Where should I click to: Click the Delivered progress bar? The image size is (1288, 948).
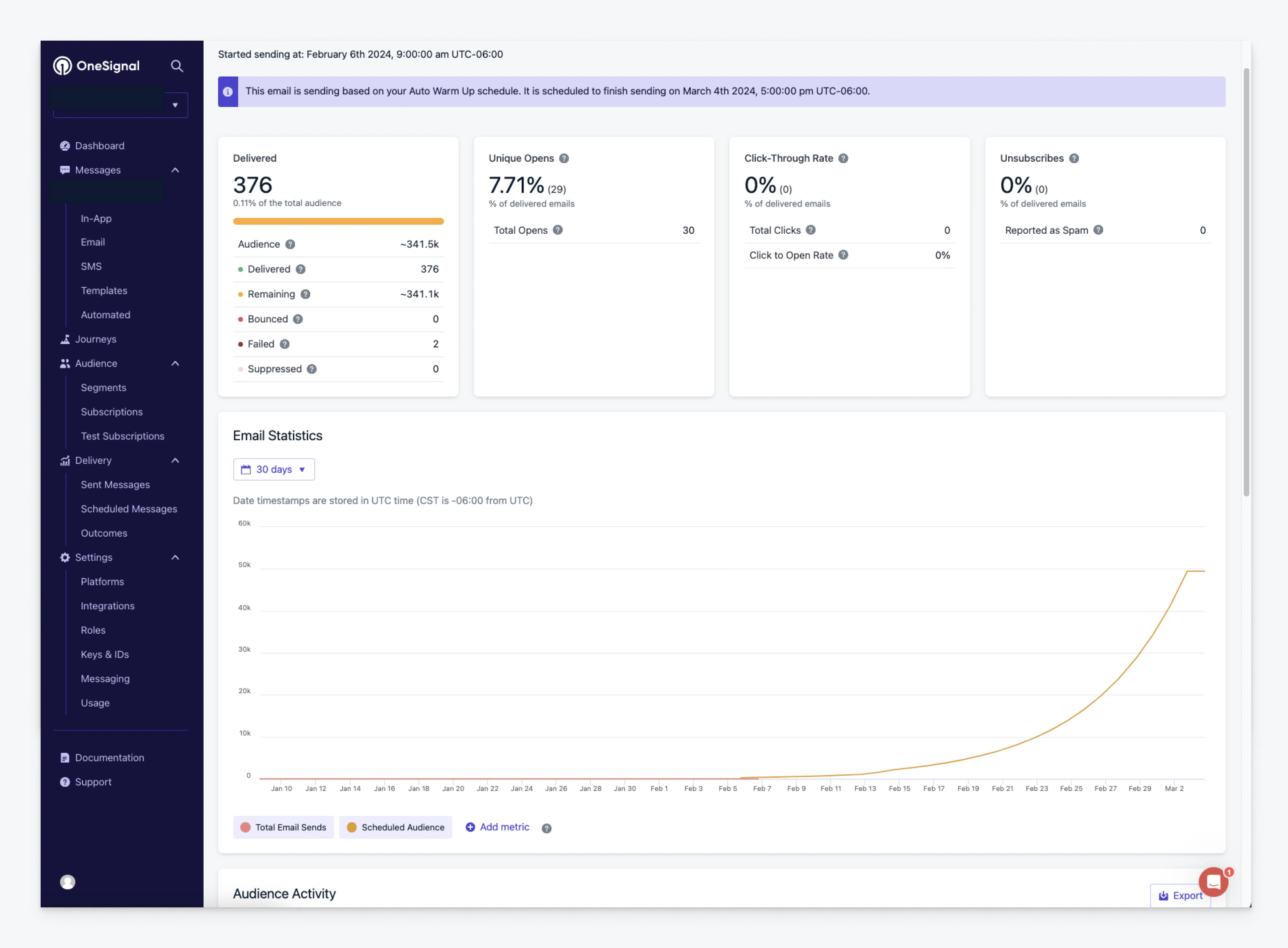[338, 221]
